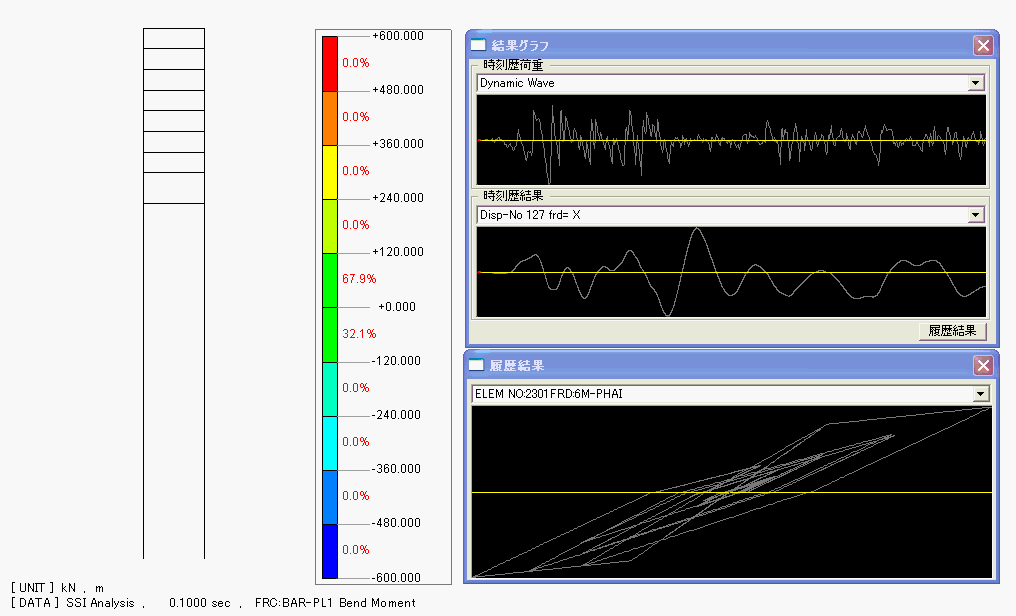Image resolution: width=1016 pixels, height=616 pixels.
Task: Click the 0.1000 sec time text
Action: pyautogui.click(x=200, y=603)
